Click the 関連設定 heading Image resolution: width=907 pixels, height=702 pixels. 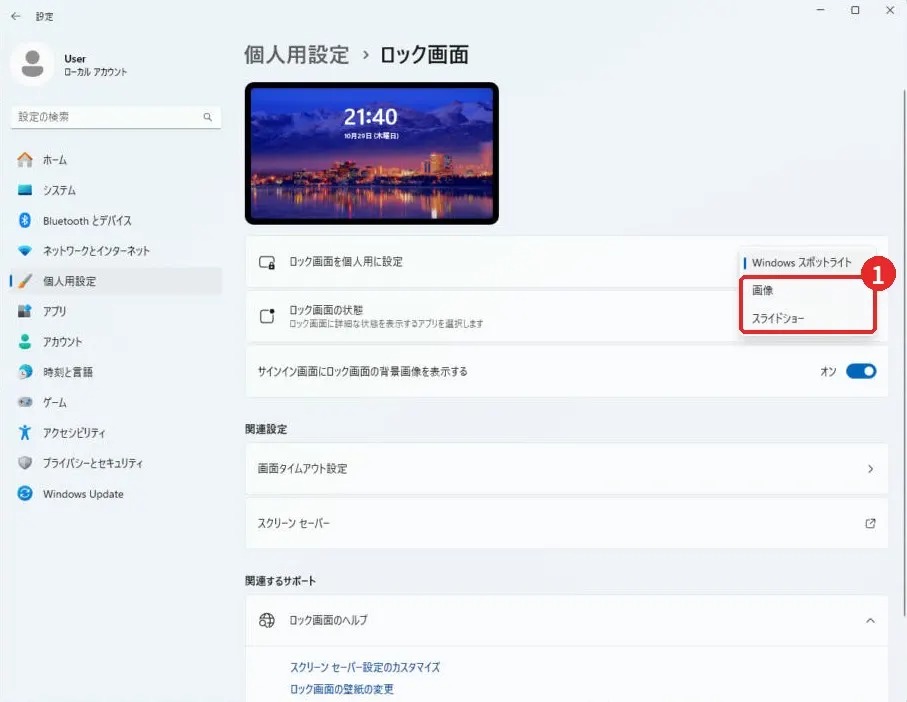[266, 429]
